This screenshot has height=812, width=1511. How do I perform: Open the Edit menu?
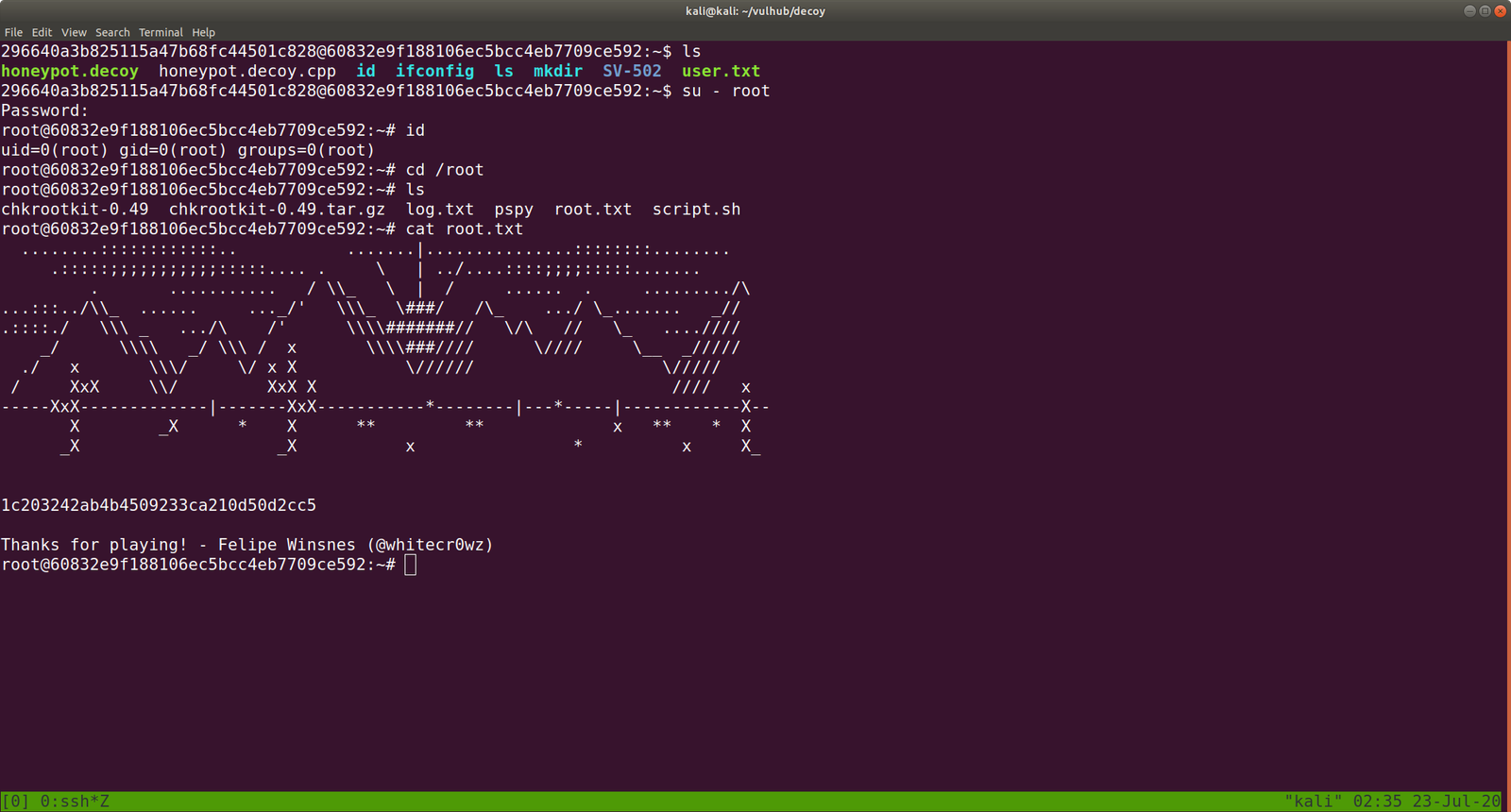coord(42,32)
